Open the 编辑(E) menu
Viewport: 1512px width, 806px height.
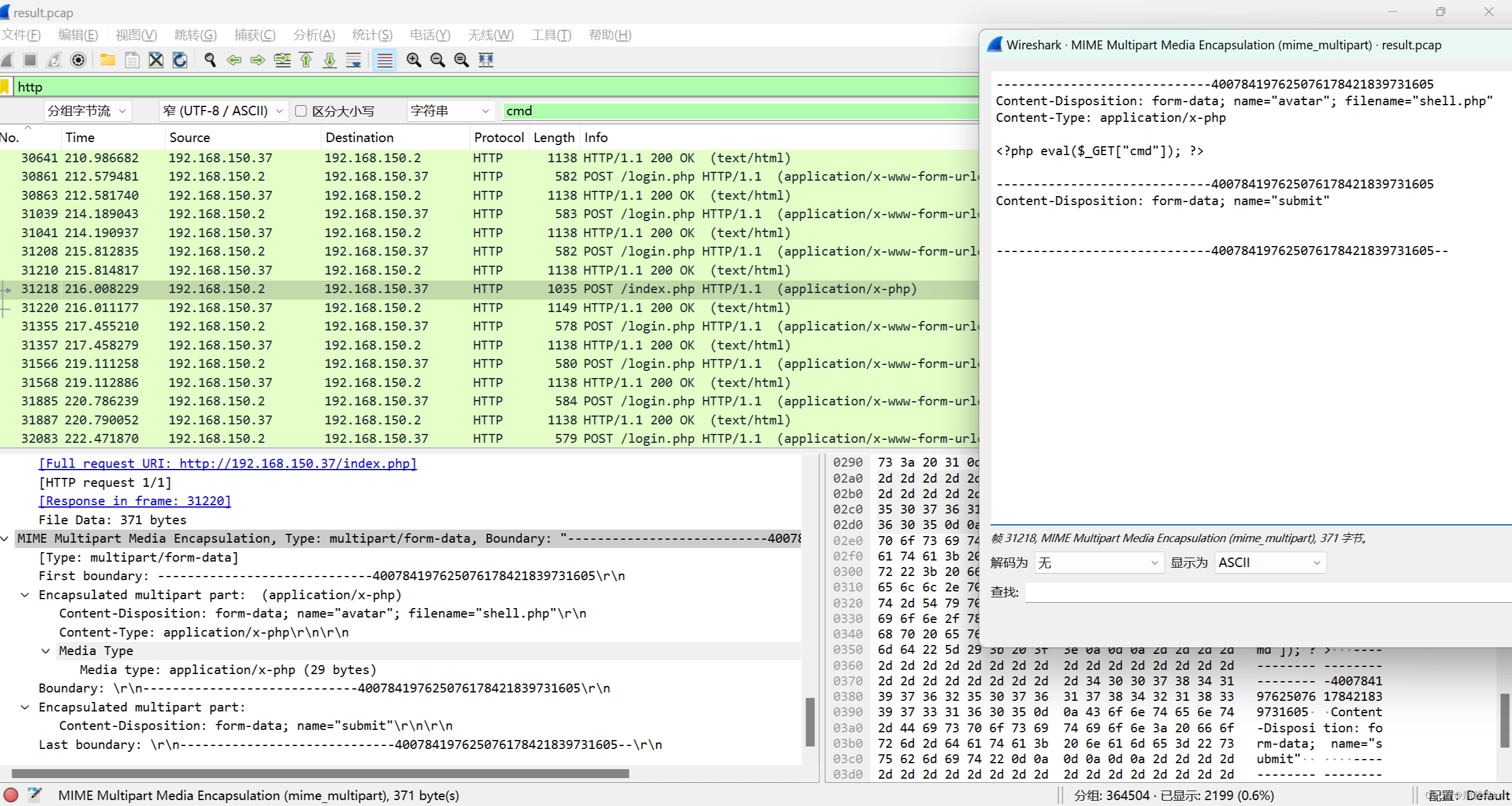click(78, 35)
